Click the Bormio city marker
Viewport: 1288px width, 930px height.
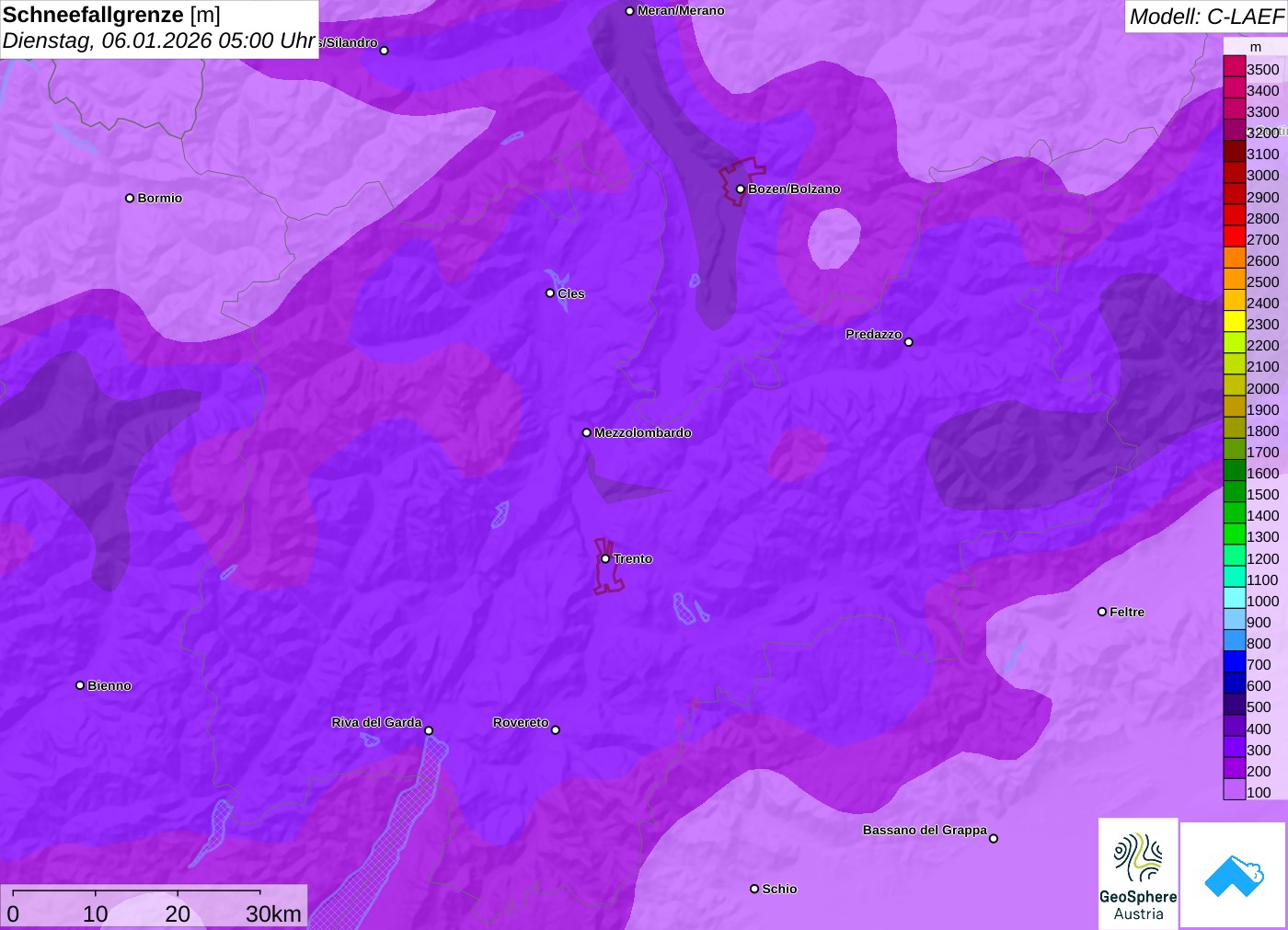(130, 198)
